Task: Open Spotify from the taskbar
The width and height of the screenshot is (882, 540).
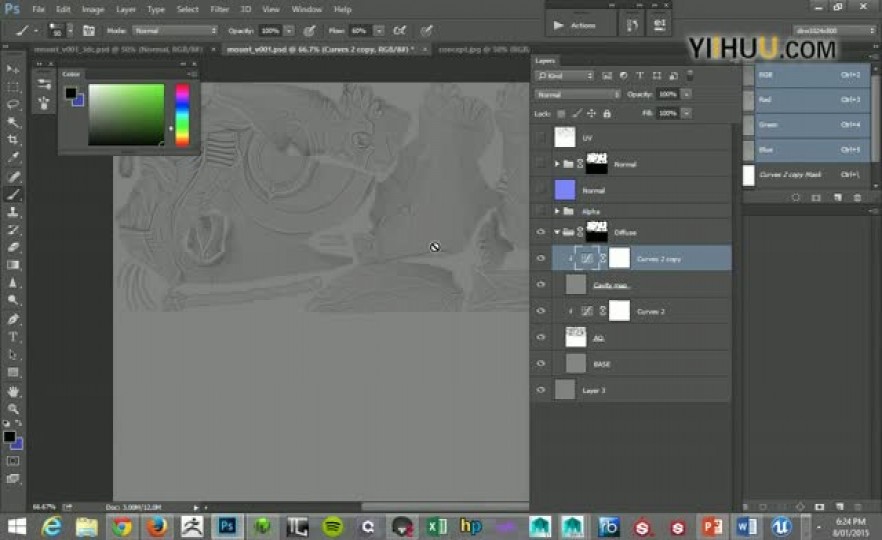Action: pyautogui.click(x=333, y=527)
